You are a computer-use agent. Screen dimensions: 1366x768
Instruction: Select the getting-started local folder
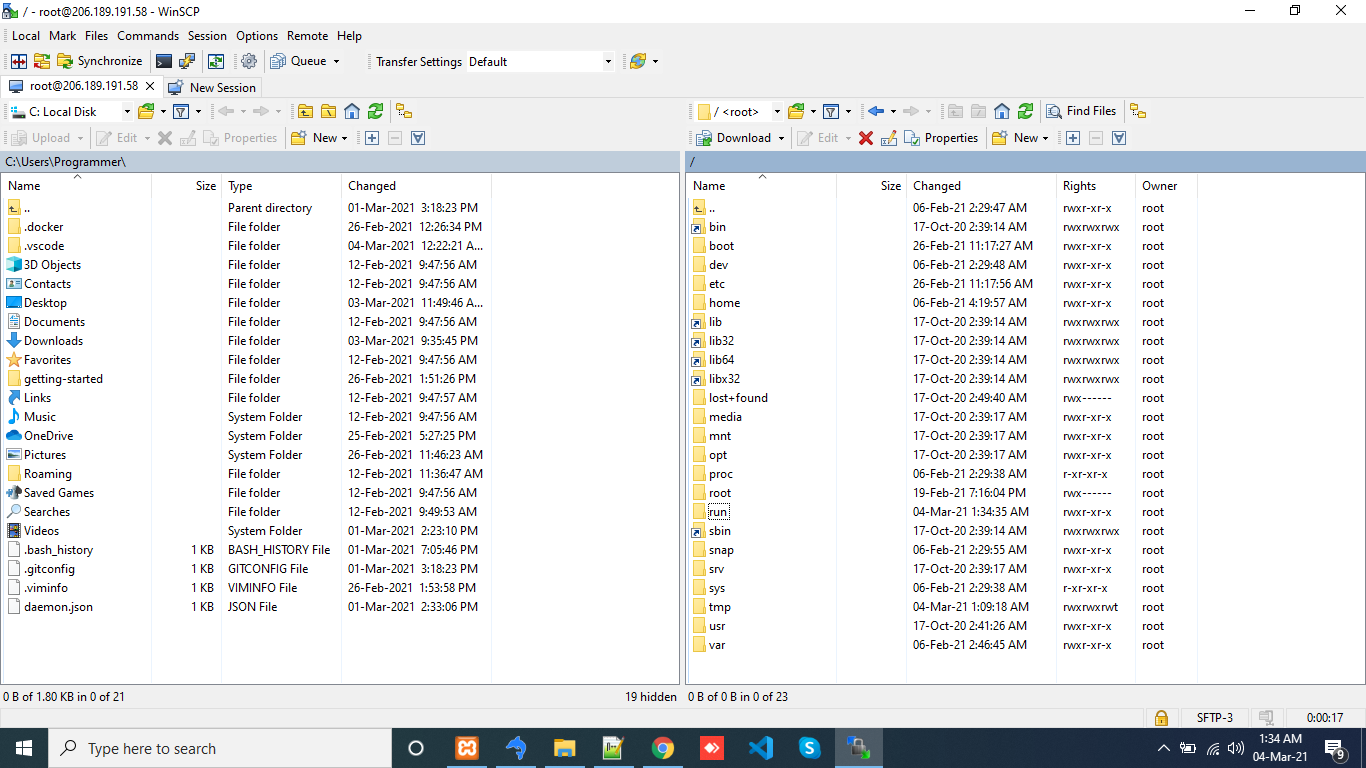click(63, 379)
